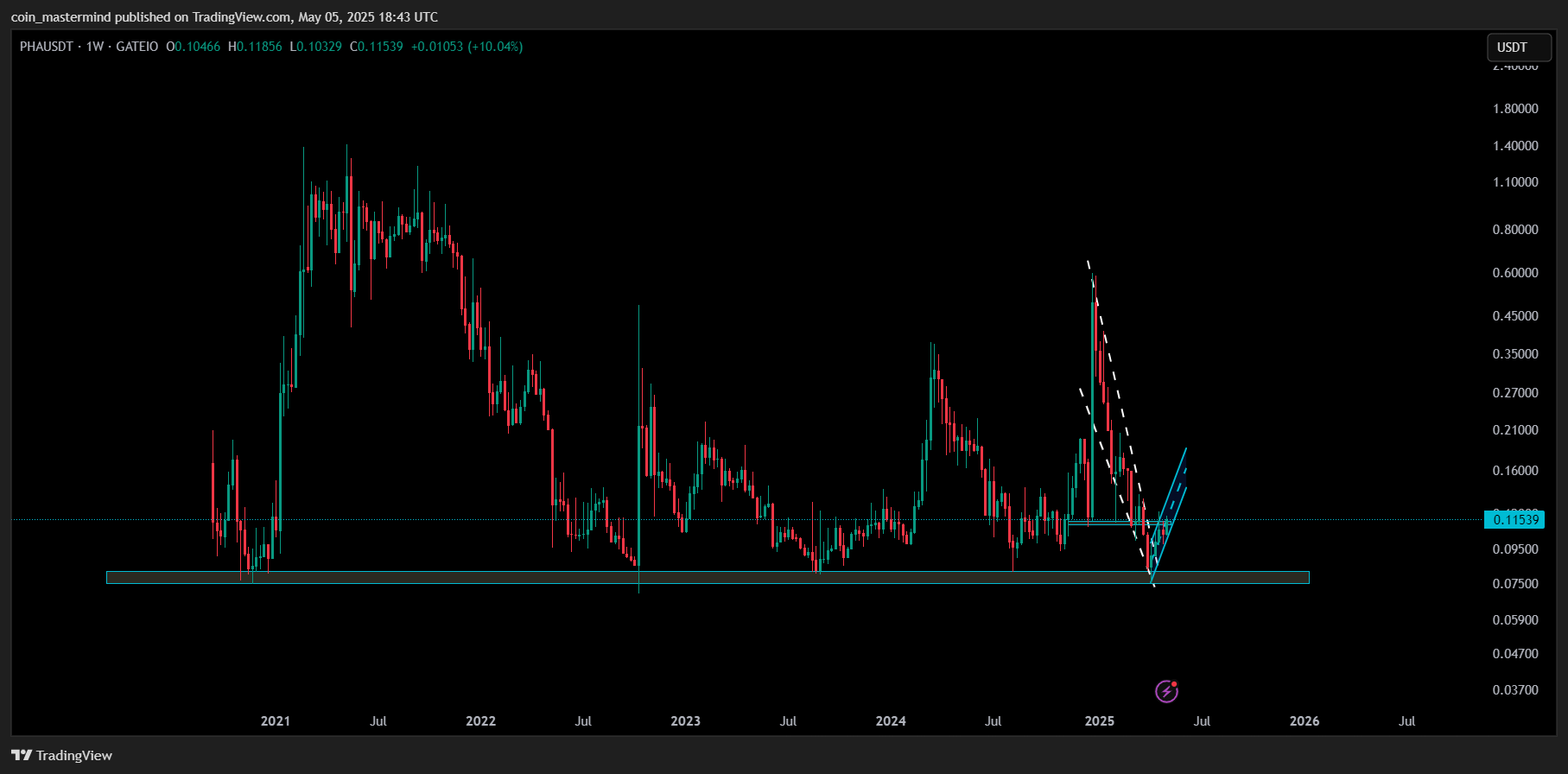This screenshot has height=774, width=1568.
Task: Click the 1.10000 price axis label
Action: point(1515,182)
